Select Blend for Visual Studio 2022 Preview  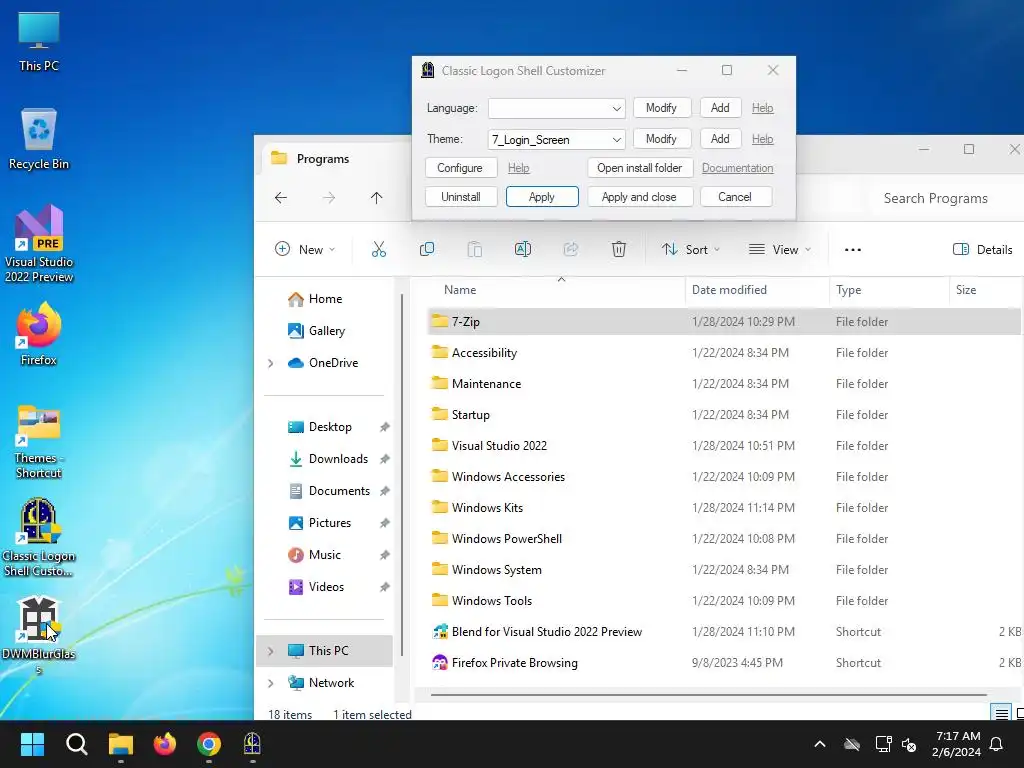724,632
